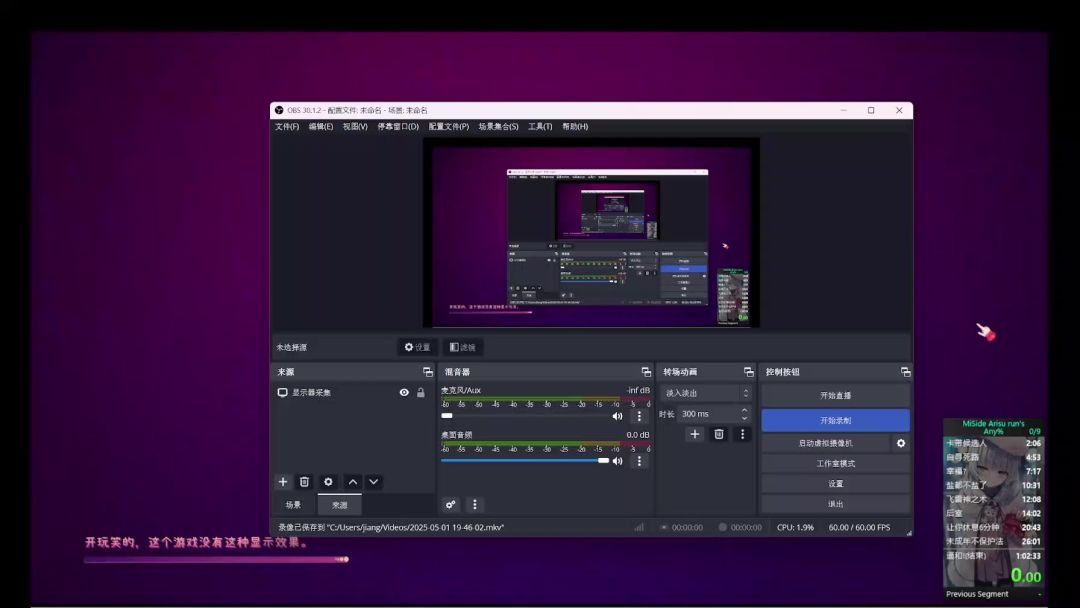
Task: Open three-dot transition properties menu in 转场动画
Action: [x=742, y=434]
